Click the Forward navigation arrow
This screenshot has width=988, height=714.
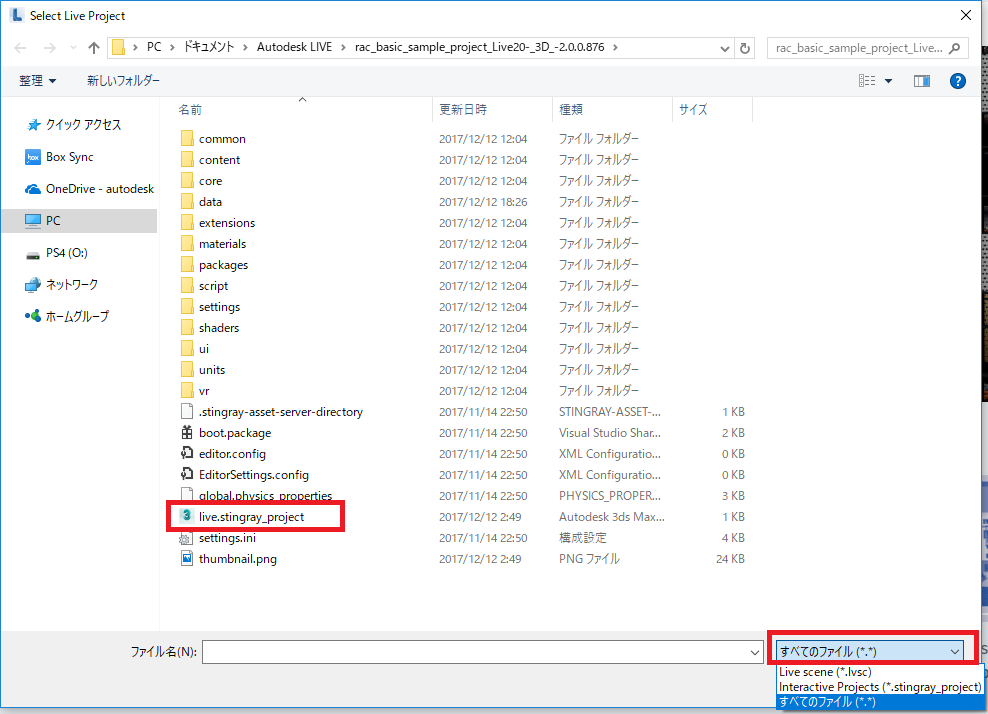49,48
